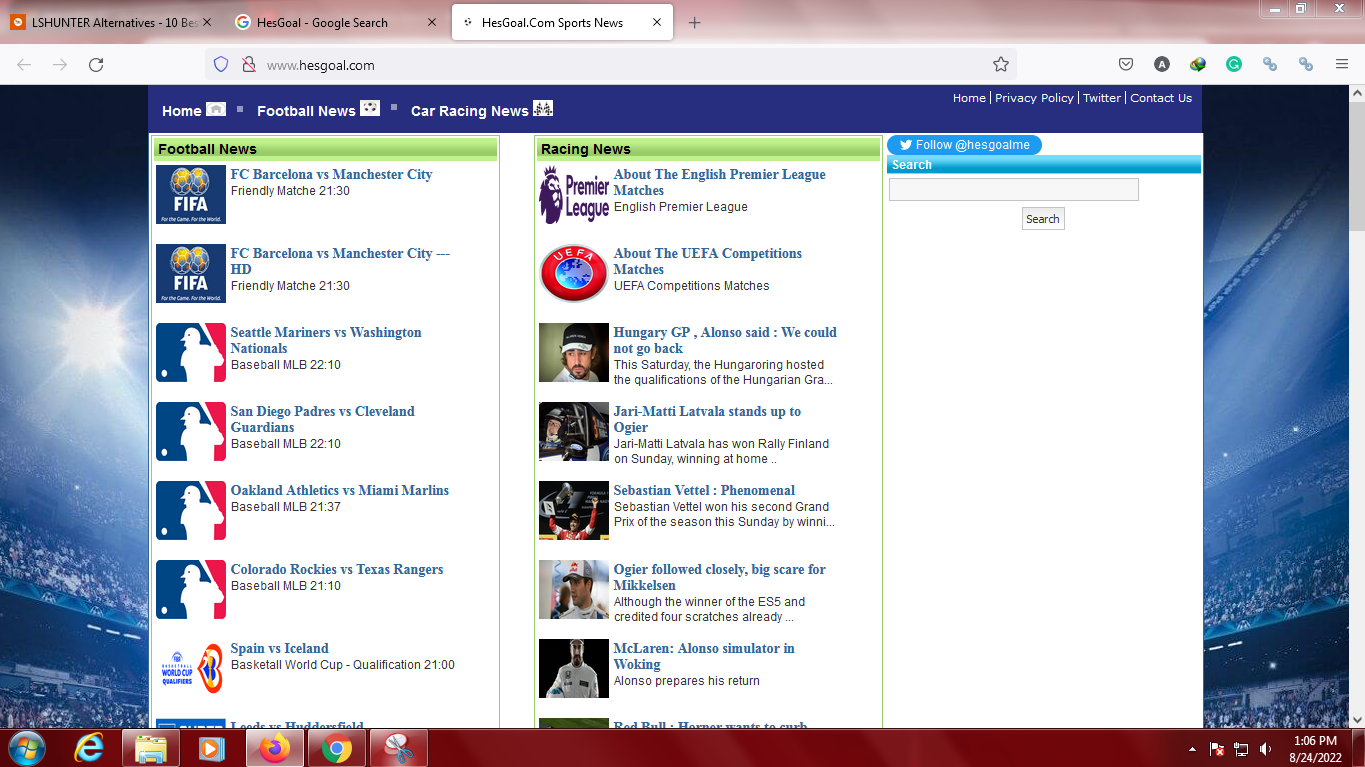The width and height of the screenshot is (1365, 767).
Task: Open Oakland Athletics vs Miami Marlins link
Action: pos(340,490)
